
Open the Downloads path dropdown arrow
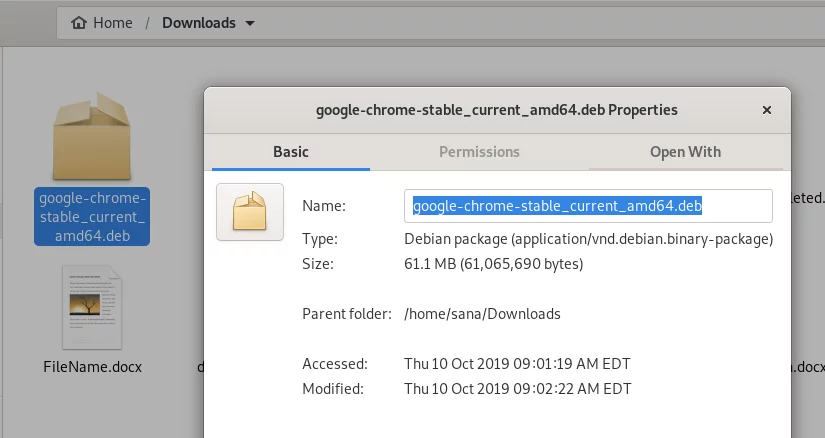click(250, 23)
